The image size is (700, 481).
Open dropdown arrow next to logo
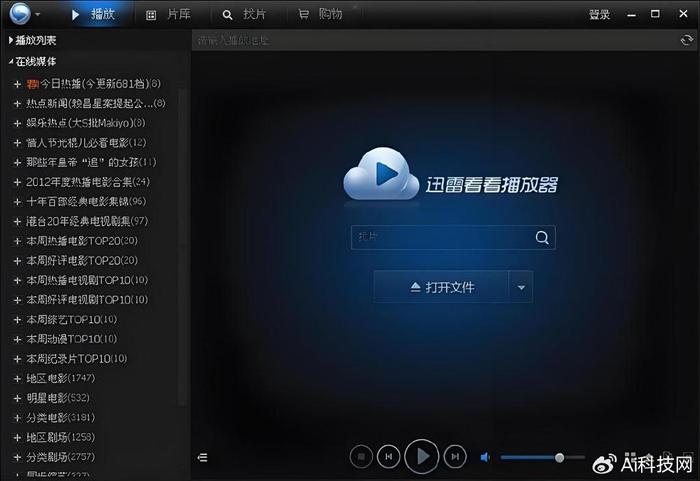tap(38, 14)
